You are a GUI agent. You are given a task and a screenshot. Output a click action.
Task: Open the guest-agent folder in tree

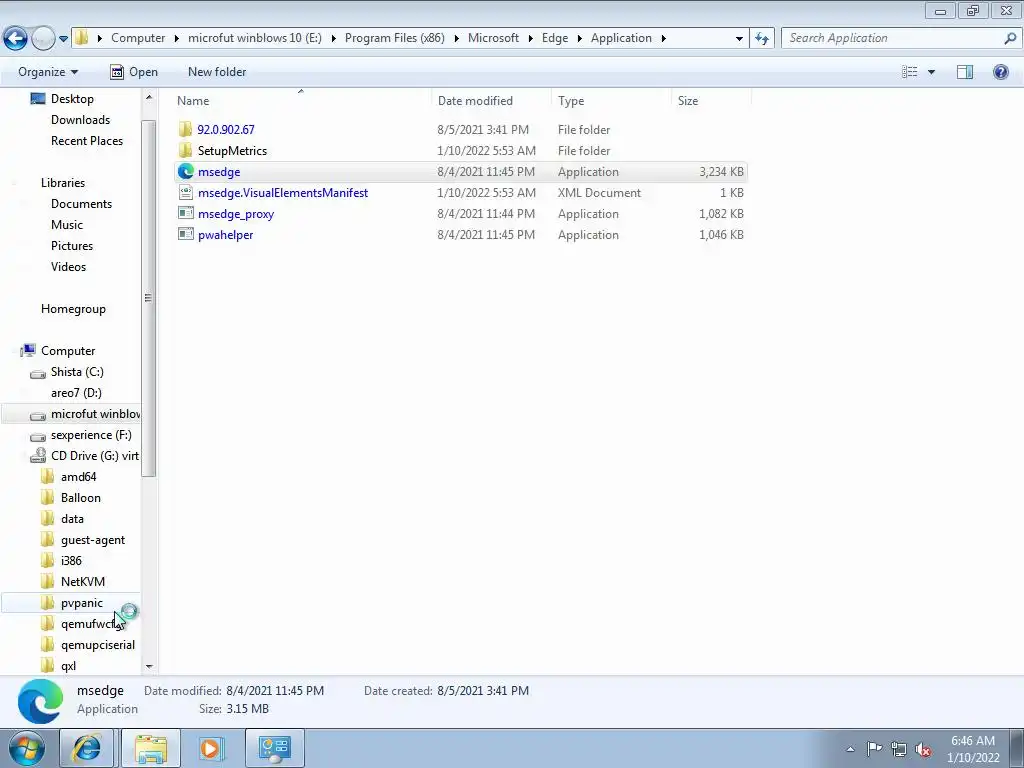pos(93,540)
